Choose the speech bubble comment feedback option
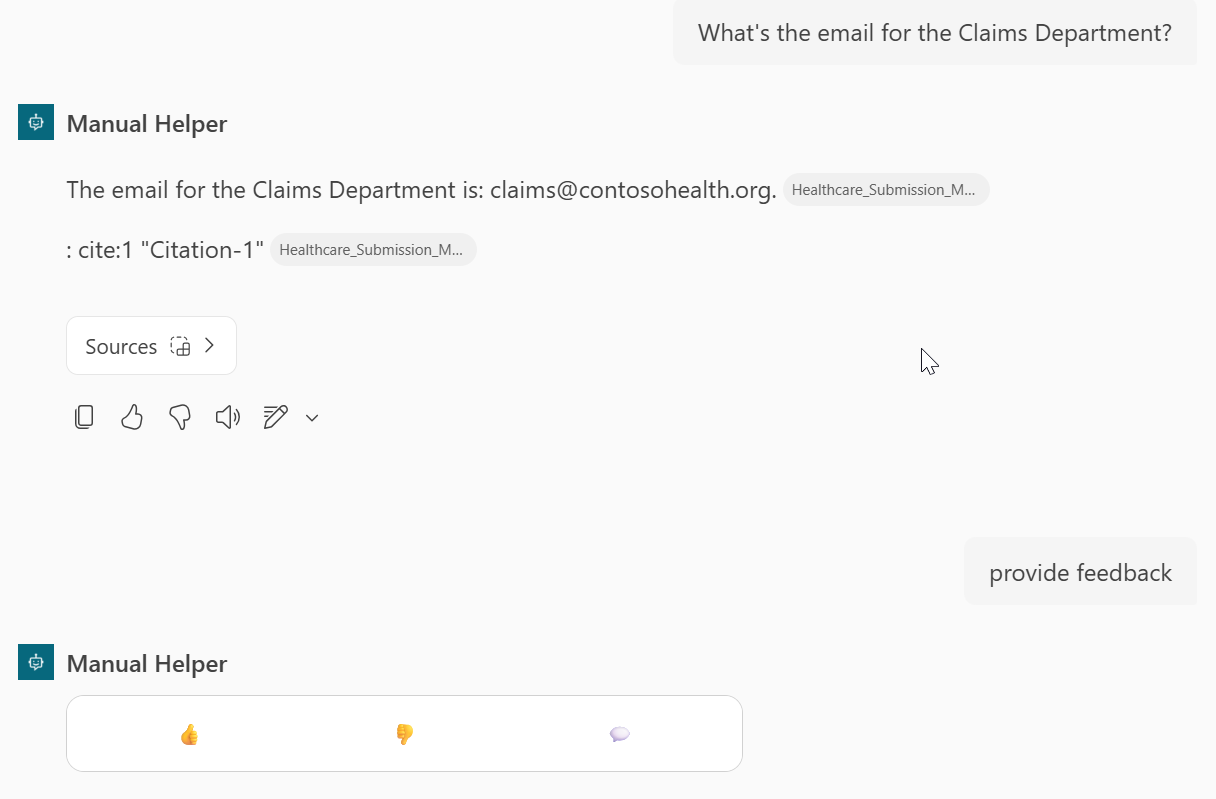1216x799 pixels. point(619,735)
